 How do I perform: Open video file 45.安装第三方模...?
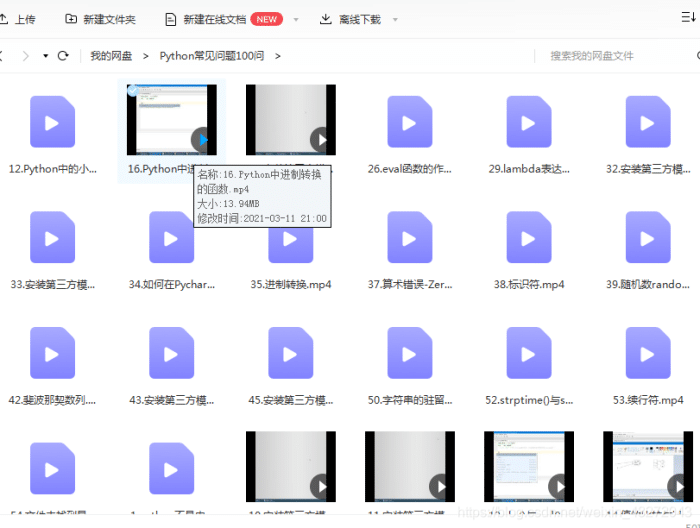(x=291, y=353)
